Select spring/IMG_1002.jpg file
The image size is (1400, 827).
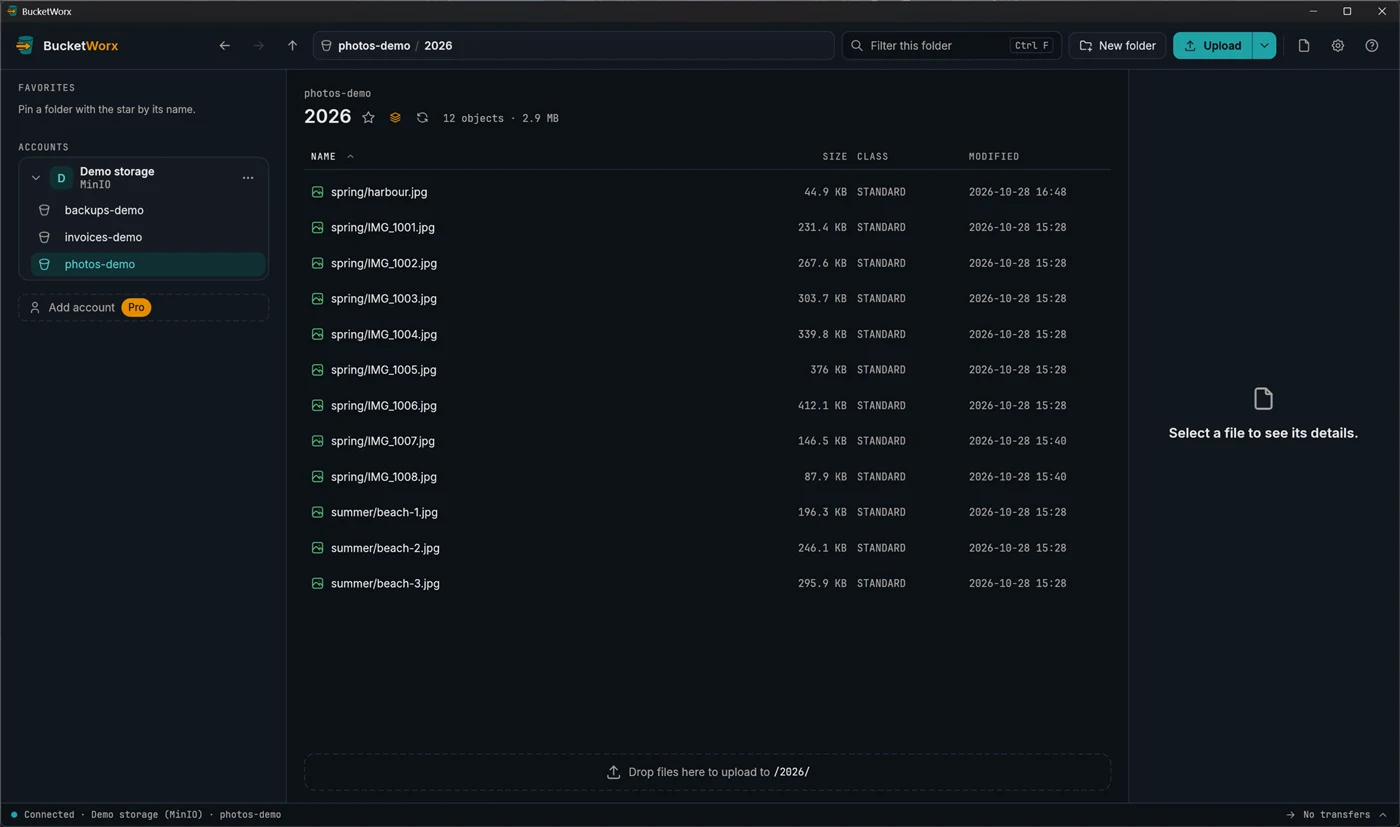coord(707,263)
